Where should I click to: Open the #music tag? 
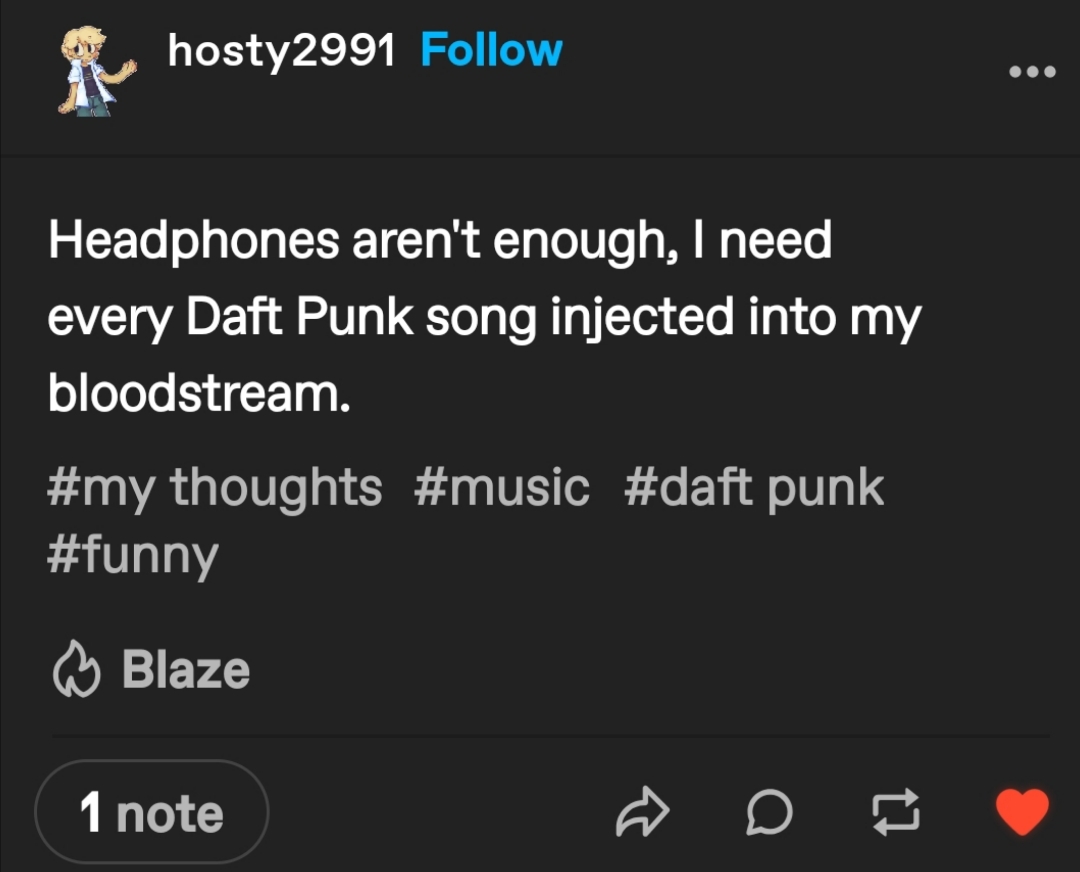501,488
